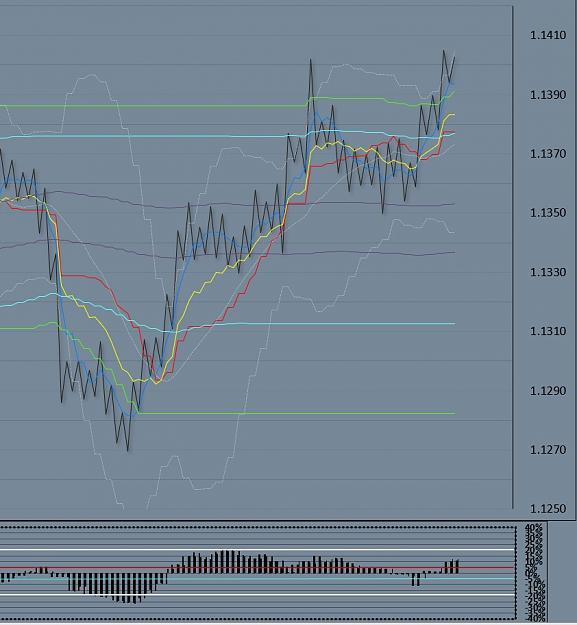577x625 pixels.
Task: Click the 1.1410 price axis label
Action: tap(548, 35)
